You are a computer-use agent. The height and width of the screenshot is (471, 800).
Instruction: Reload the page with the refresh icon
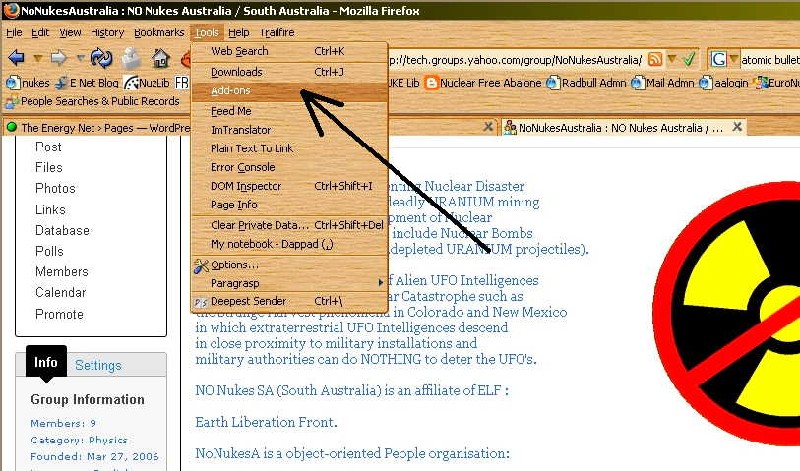[101, 58]
